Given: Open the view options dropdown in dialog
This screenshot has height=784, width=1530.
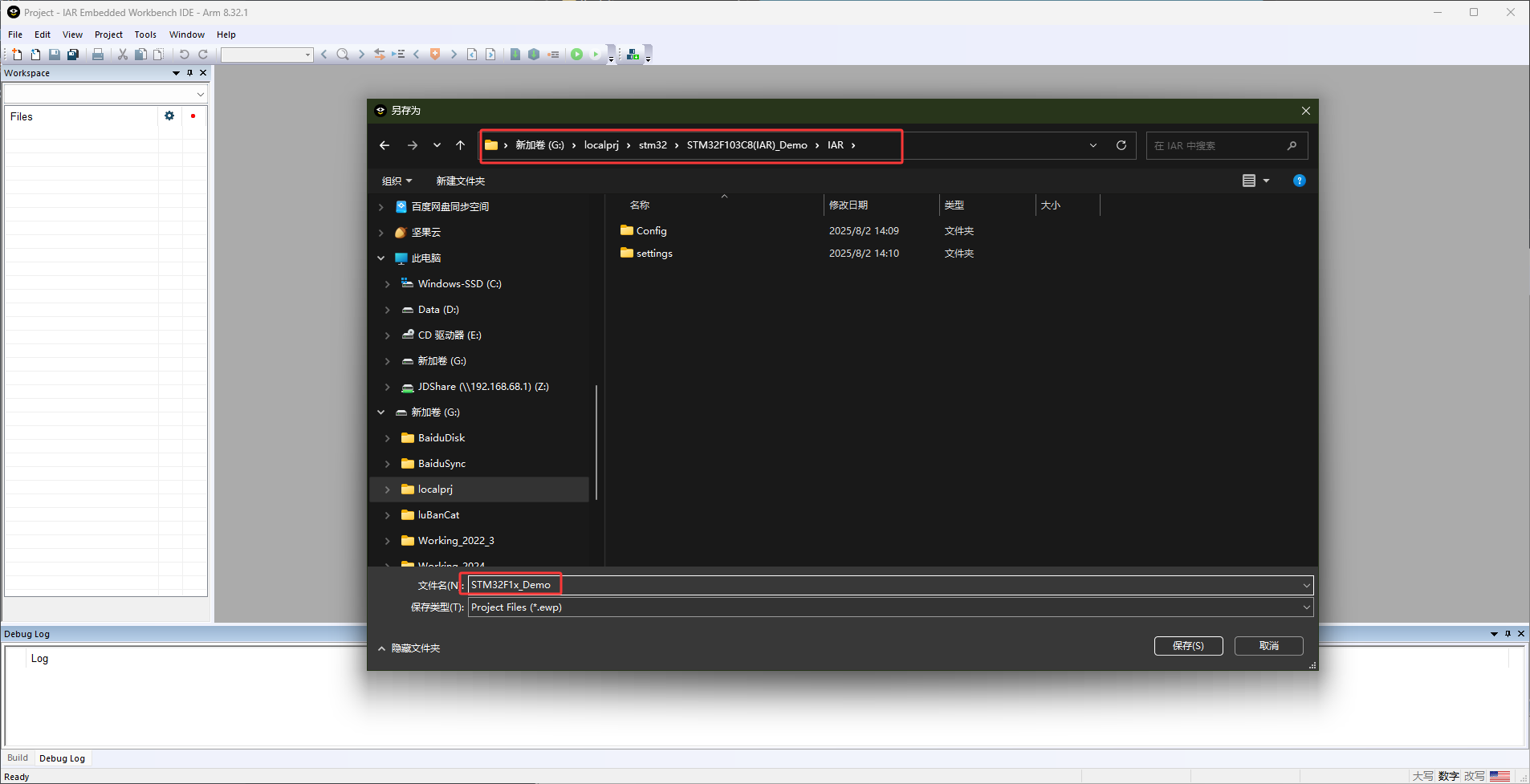Looking at the screenshot, I should (x=1266, y=181).
